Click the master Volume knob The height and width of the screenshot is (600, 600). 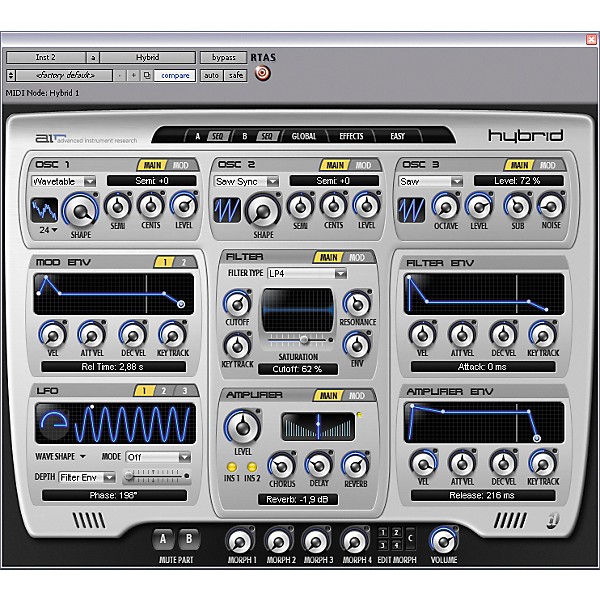pos(443,541)
